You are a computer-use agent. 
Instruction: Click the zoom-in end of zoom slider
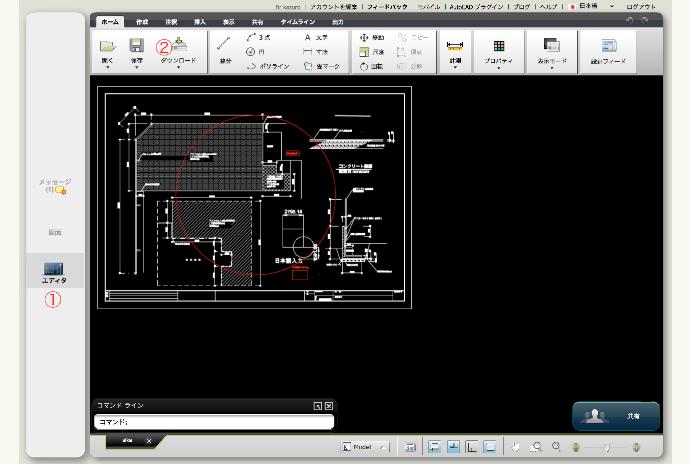tap(636, 447)
